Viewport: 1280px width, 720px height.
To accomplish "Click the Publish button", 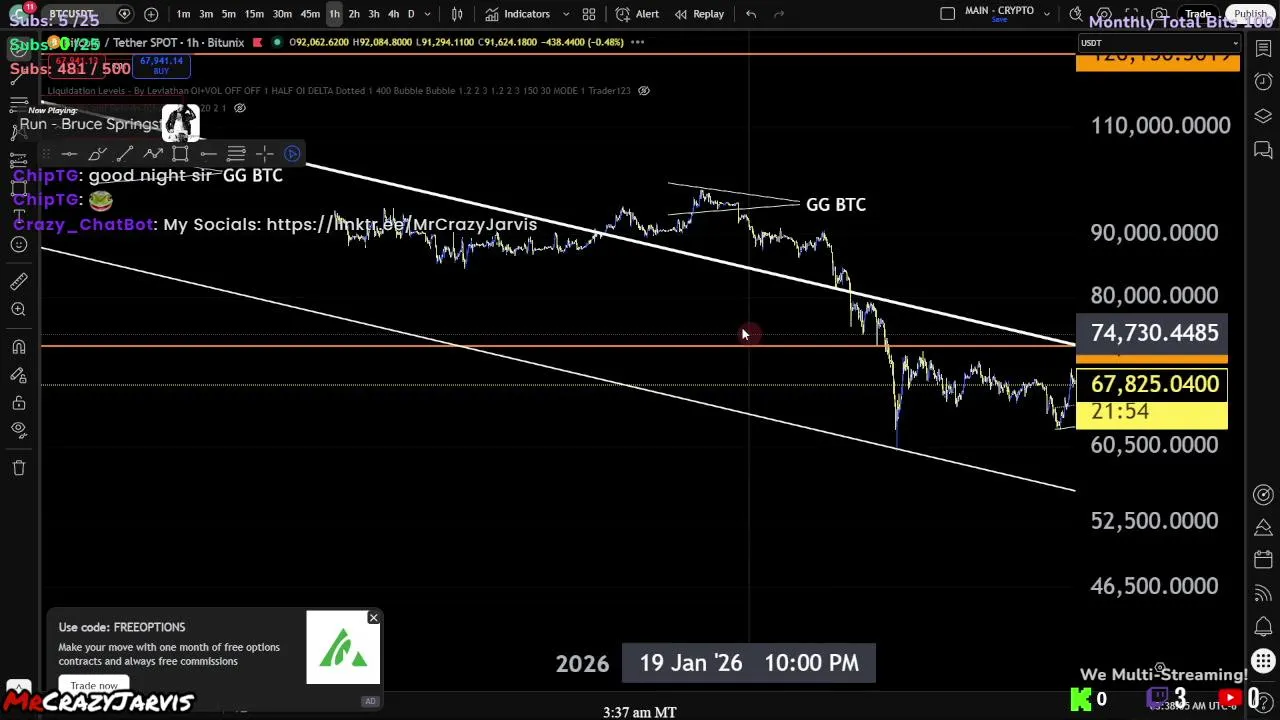I will [1251, 14].
